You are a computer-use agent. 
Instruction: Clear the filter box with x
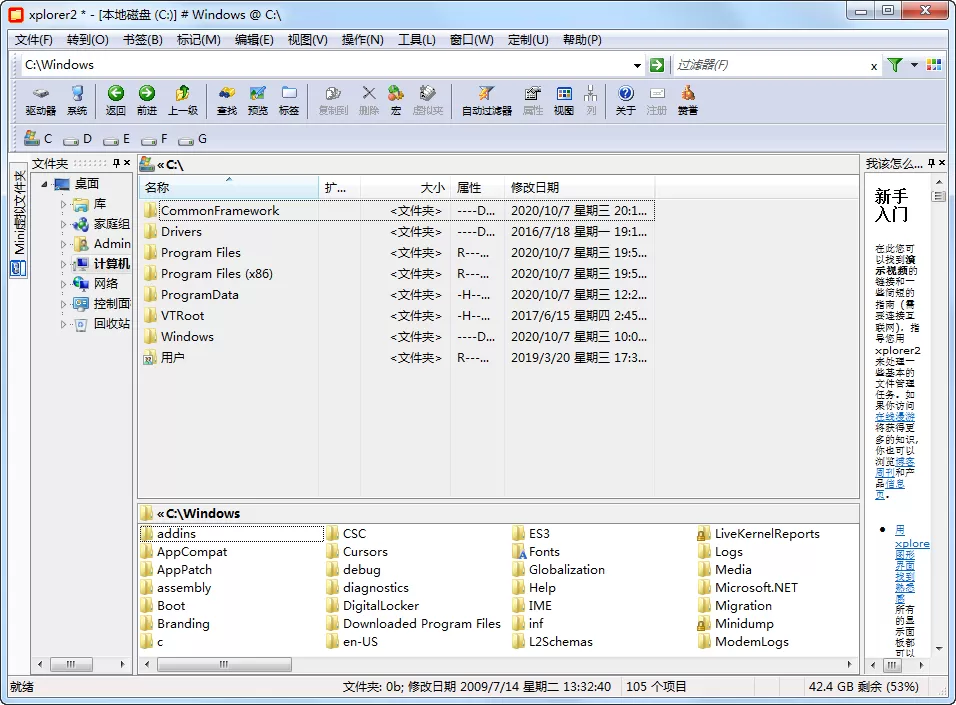874,66
